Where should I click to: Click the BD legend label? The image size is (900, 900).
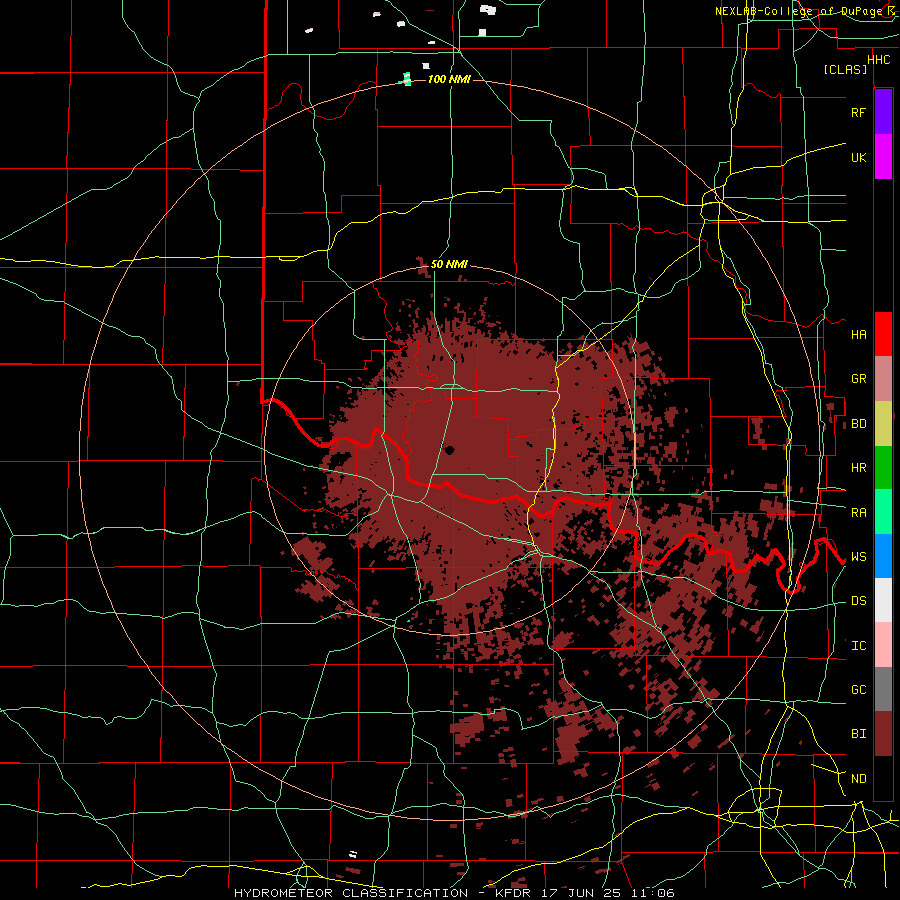pos(858,424)
